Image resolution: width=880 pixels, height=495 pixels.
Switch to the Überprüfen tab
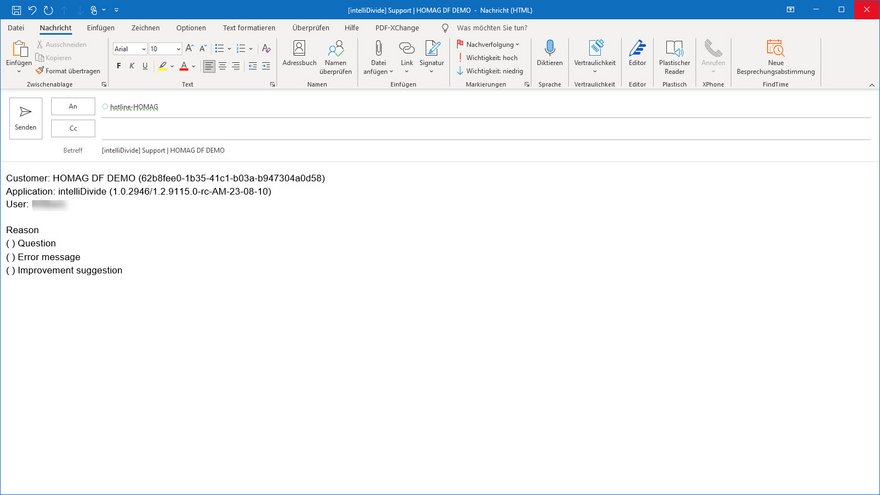tap(310, 28)
